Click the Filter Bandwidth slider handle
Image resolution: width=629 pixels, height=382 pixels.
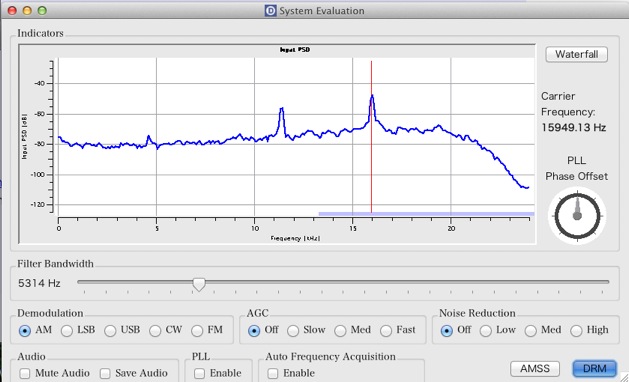click(x=199, y=284)
